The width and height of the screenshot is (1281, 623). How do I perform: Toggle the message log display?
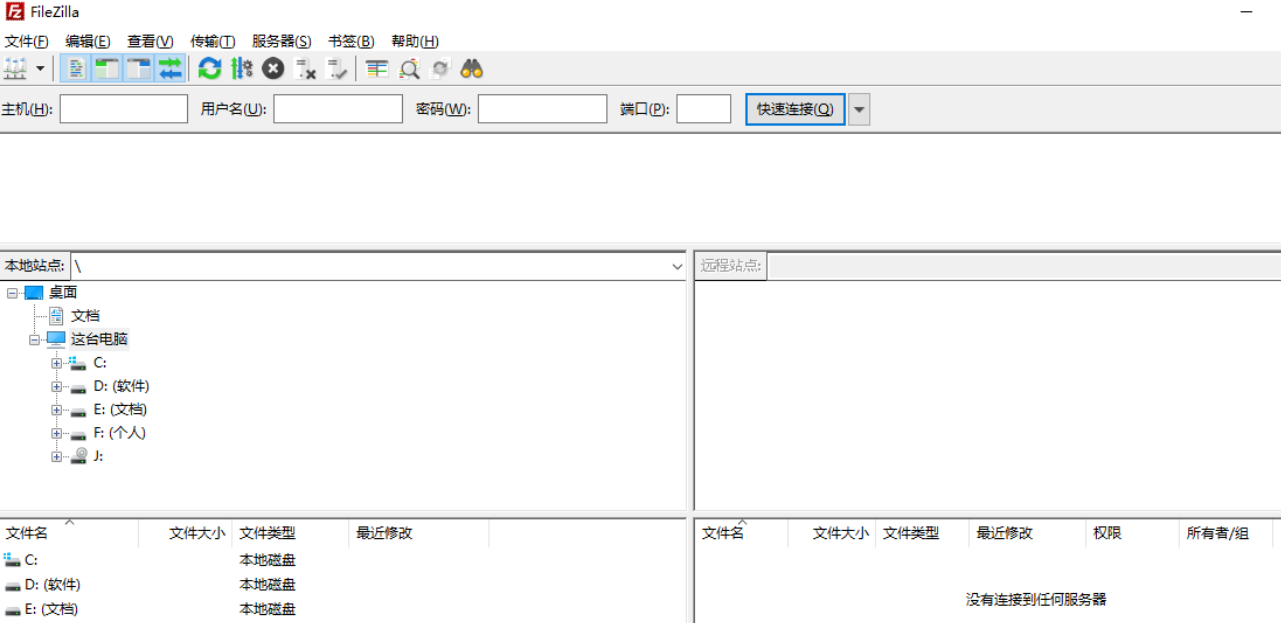76,68
